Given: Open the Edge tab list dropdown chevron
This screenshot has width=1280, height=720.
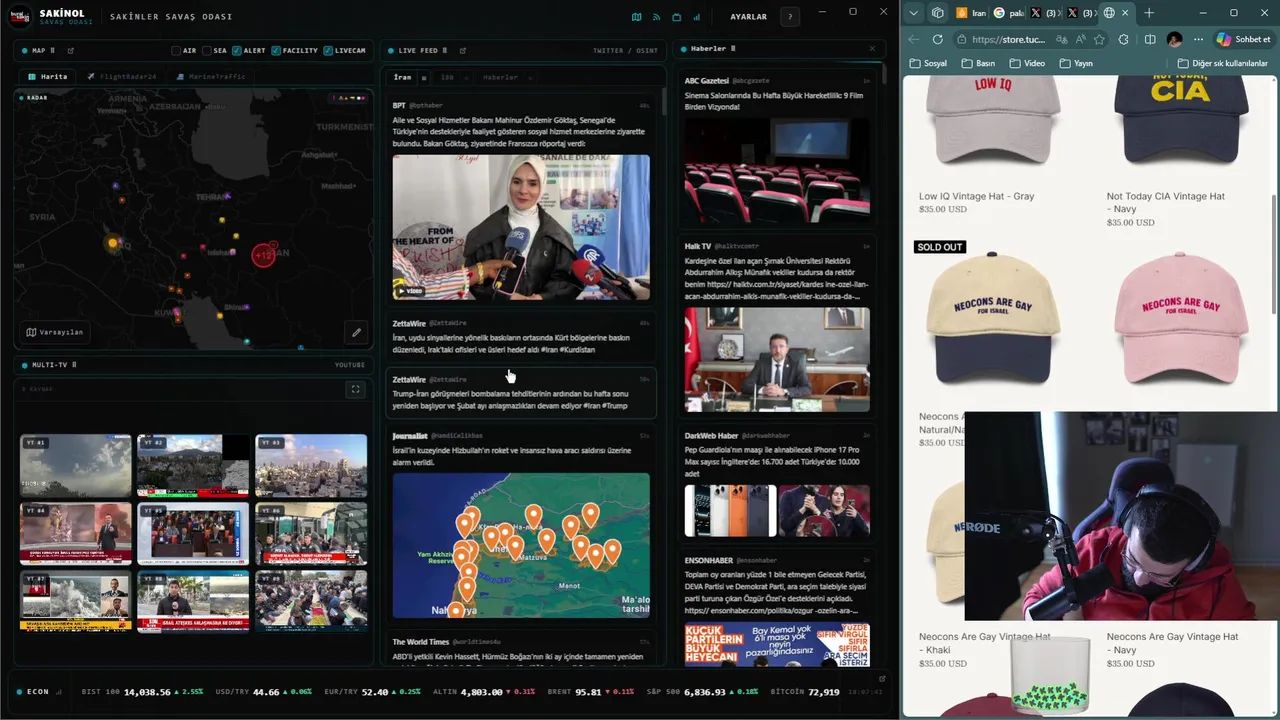Looking at the screenshot, I should coord(913,13).
